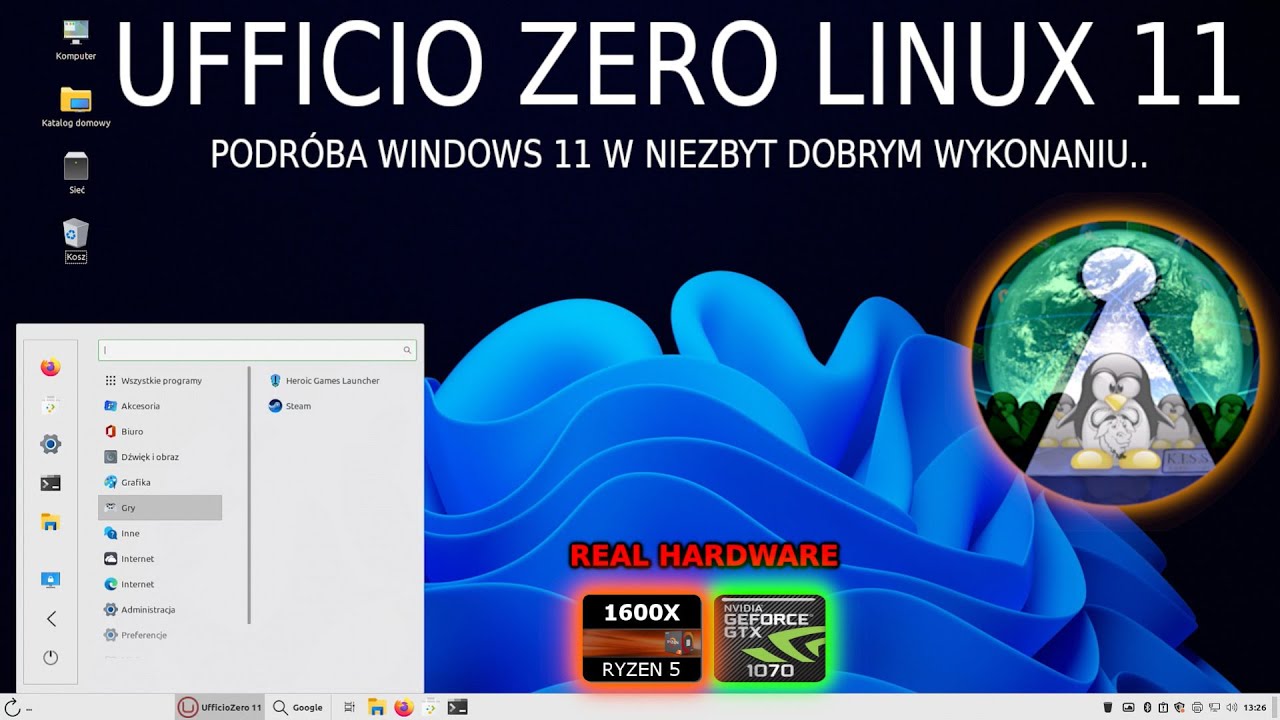
Task: Click inside the menu search field
Action: (x=257, y=350)
